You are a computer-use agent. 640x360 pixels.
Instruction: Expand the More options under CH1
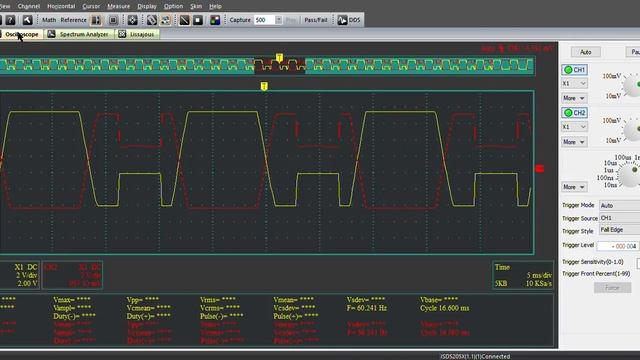[x=574, y=98]
